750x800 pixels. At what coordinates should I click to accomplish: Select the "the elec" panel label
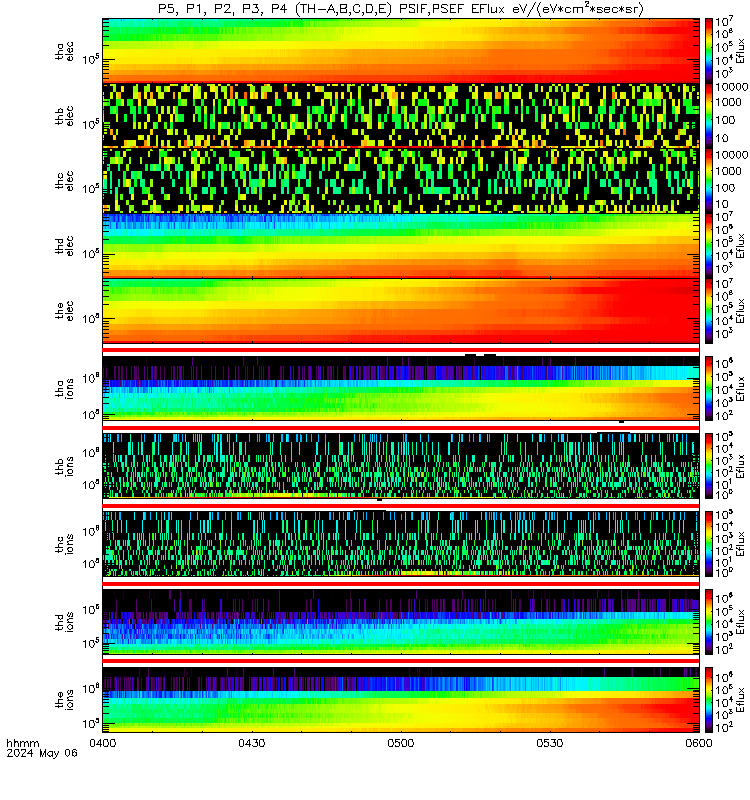[x=64, y=311]
